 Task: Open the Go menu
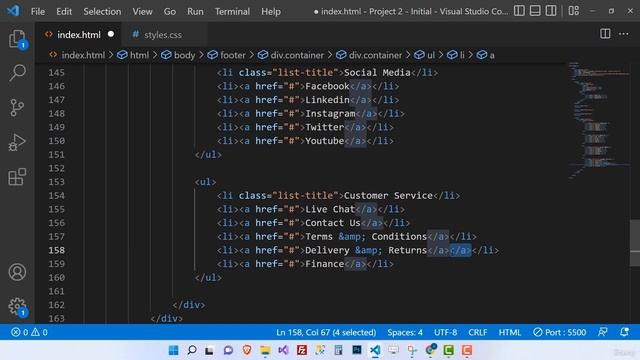pos(169,11)
